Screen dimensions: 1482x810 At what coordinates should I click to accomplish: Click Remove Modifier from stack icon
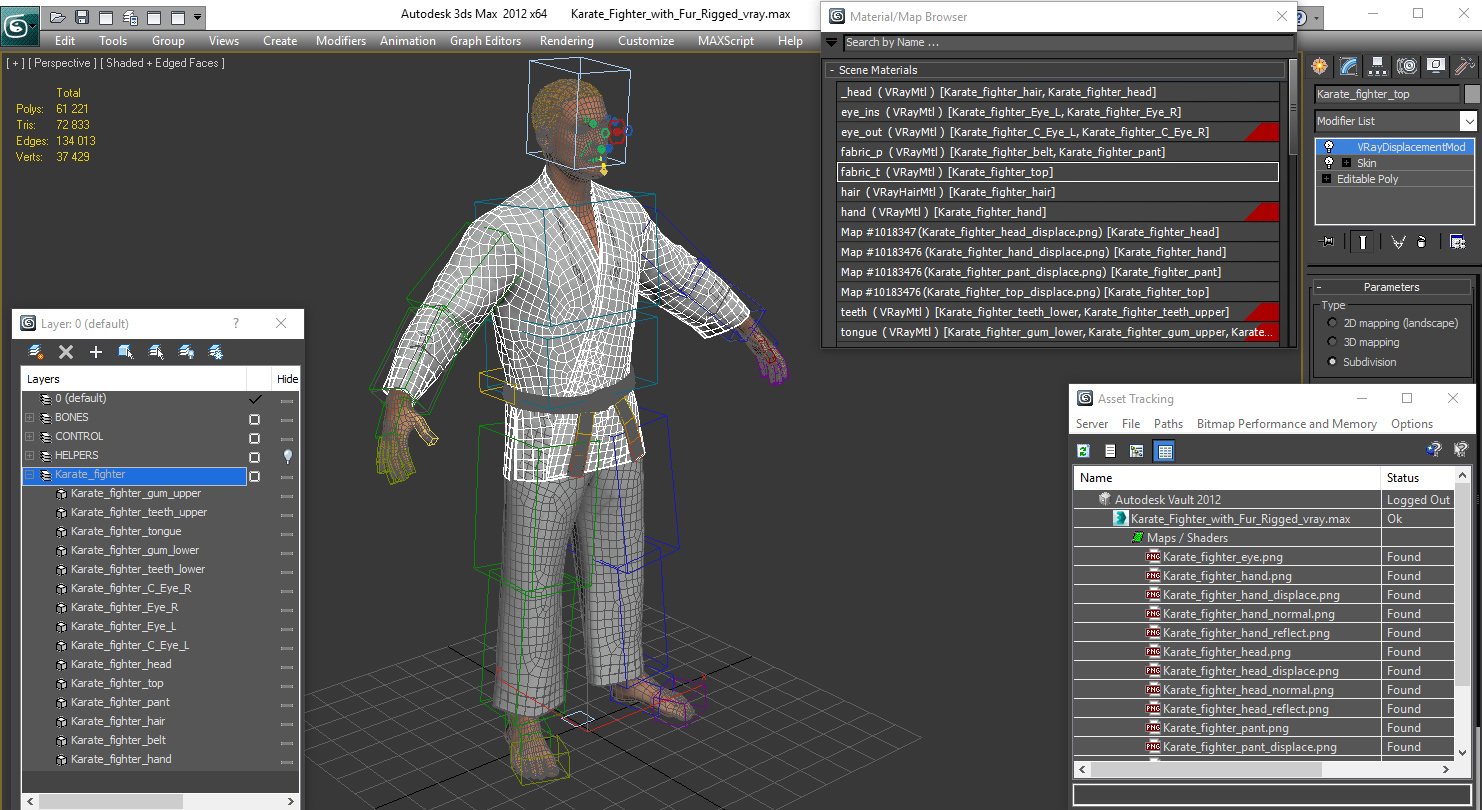1422,241
